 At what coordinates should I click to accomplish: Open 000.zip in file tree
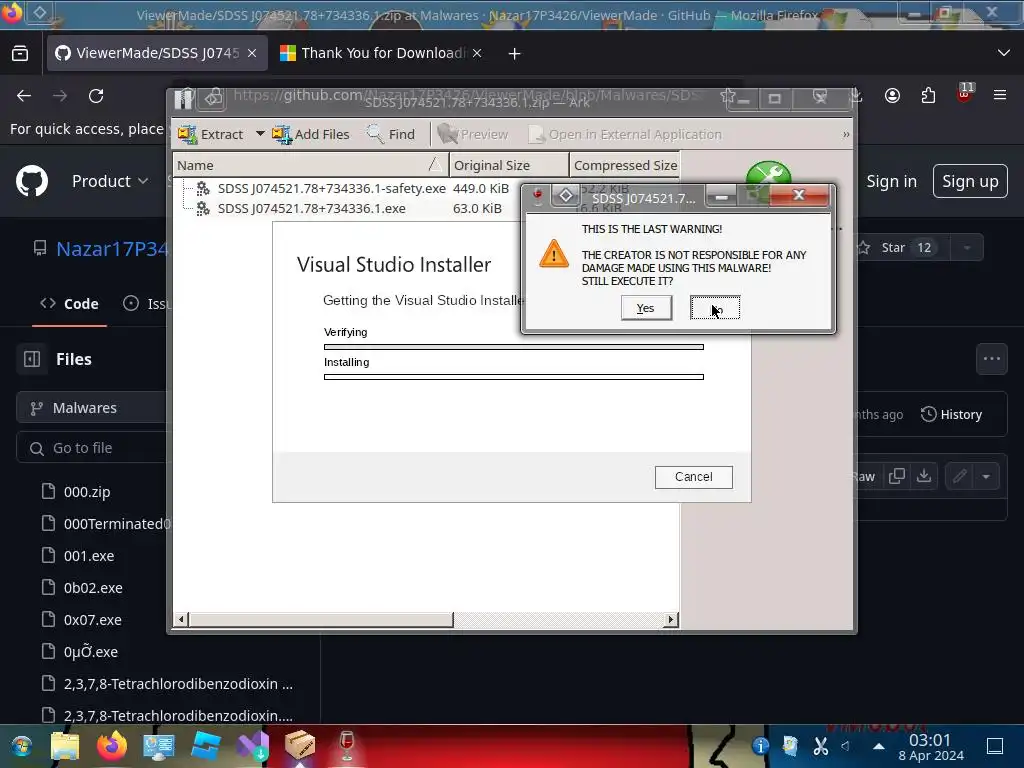pos(86,492)
